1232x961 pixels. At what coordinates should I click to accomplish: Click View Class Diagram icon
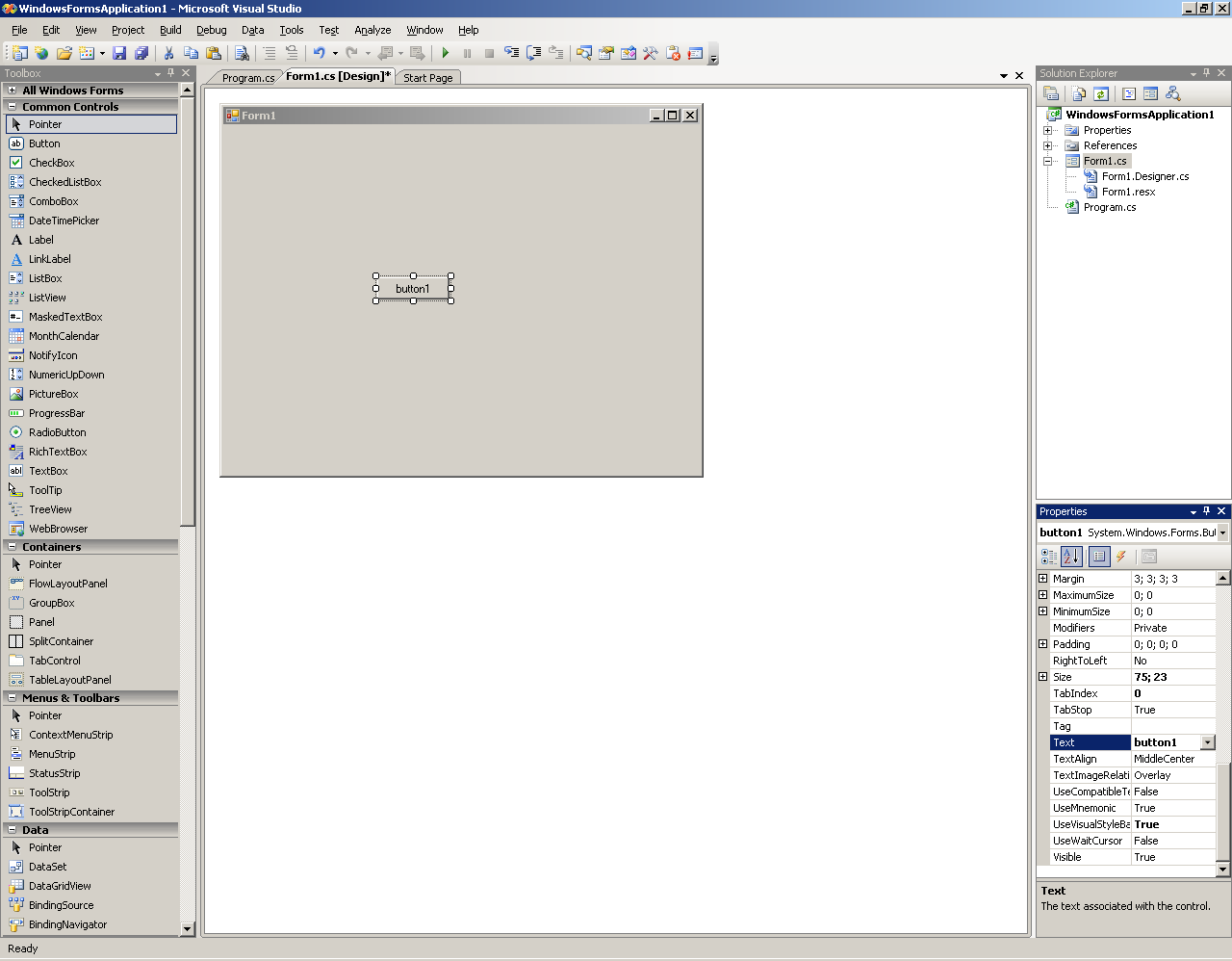tap(1172, 93)
